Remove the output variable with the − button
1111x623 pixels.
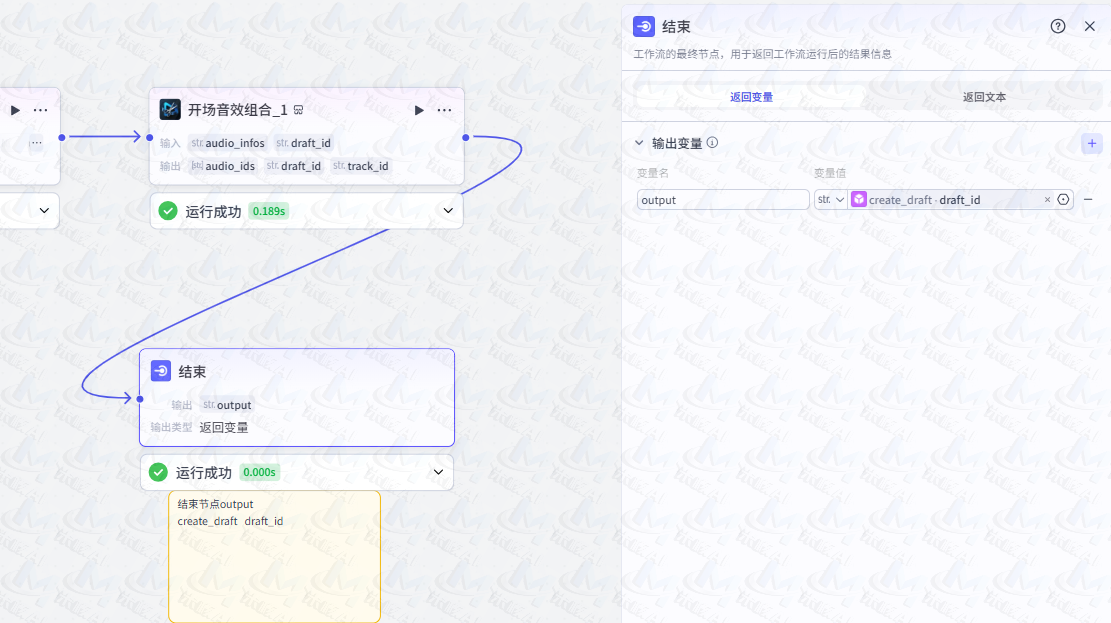pyautogui.click(x=1089, y=199)
